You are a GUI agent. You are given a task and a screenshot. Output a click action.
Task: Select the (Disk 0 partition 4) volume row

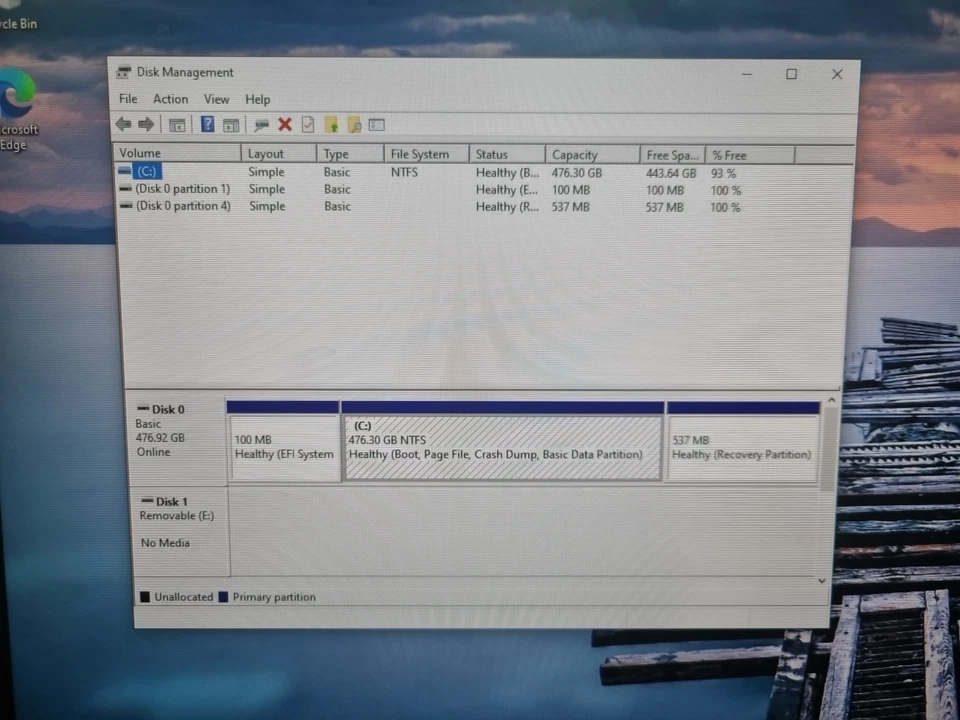[183, 207]
